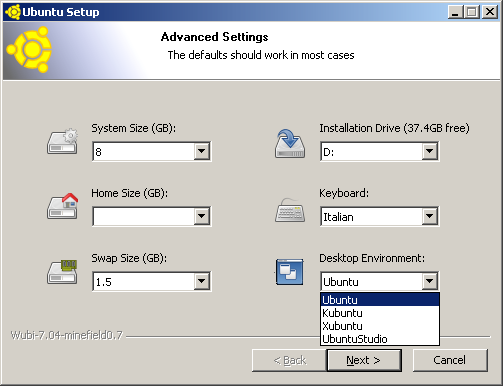503x386 pixels.
Task: Close the Ubuntu Setup window
Action: point(490,12)
